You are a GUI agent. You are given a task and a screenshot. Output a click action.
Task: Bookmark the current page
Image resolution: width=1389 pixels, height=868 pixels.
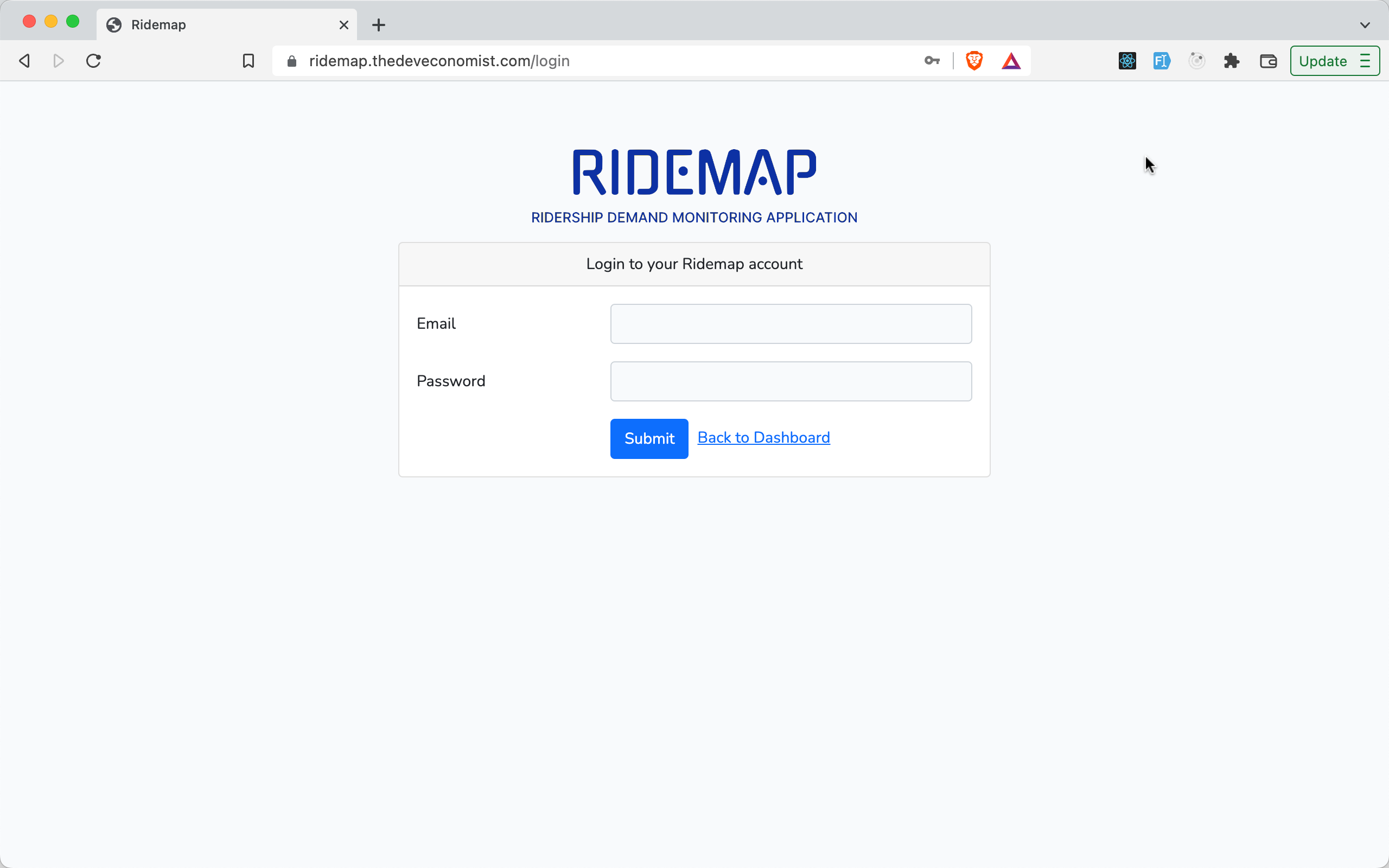point(248,60)
